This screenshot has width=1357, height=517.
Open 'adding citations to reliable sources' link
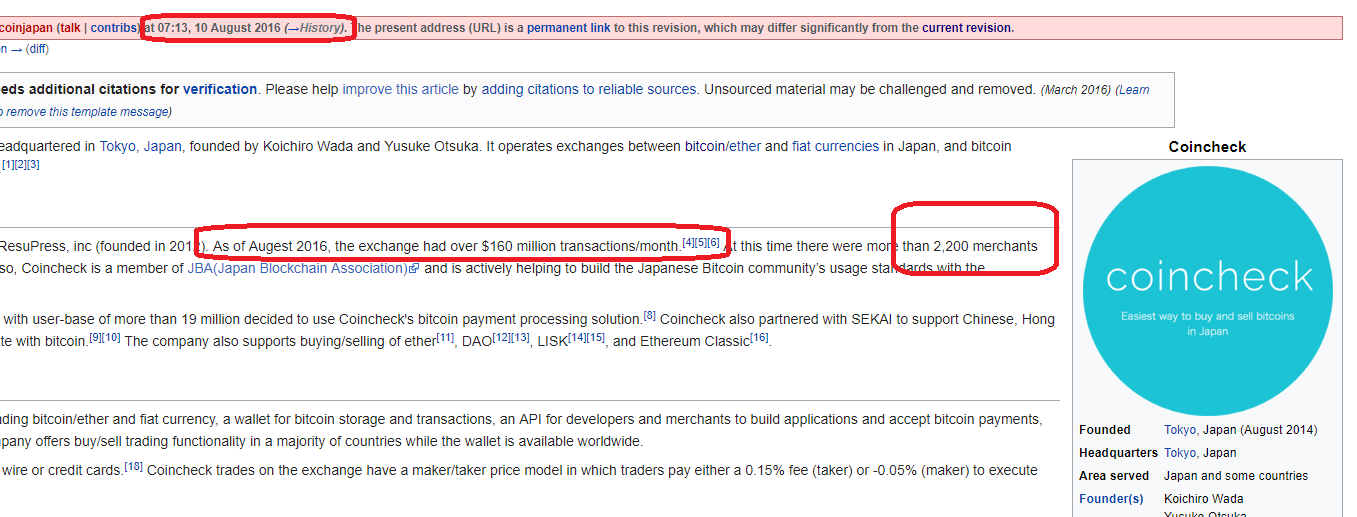click(x=589, y=89)
